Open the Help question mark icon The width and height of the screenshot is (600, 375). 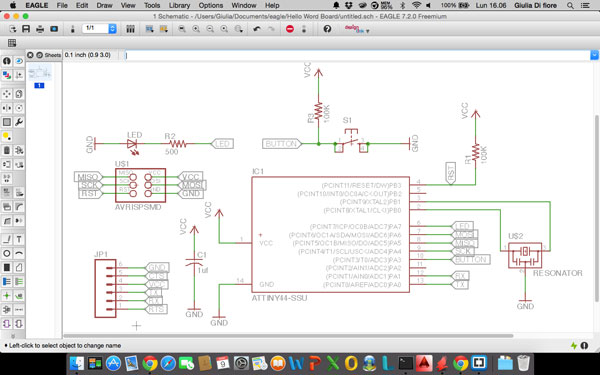[327, 29]
